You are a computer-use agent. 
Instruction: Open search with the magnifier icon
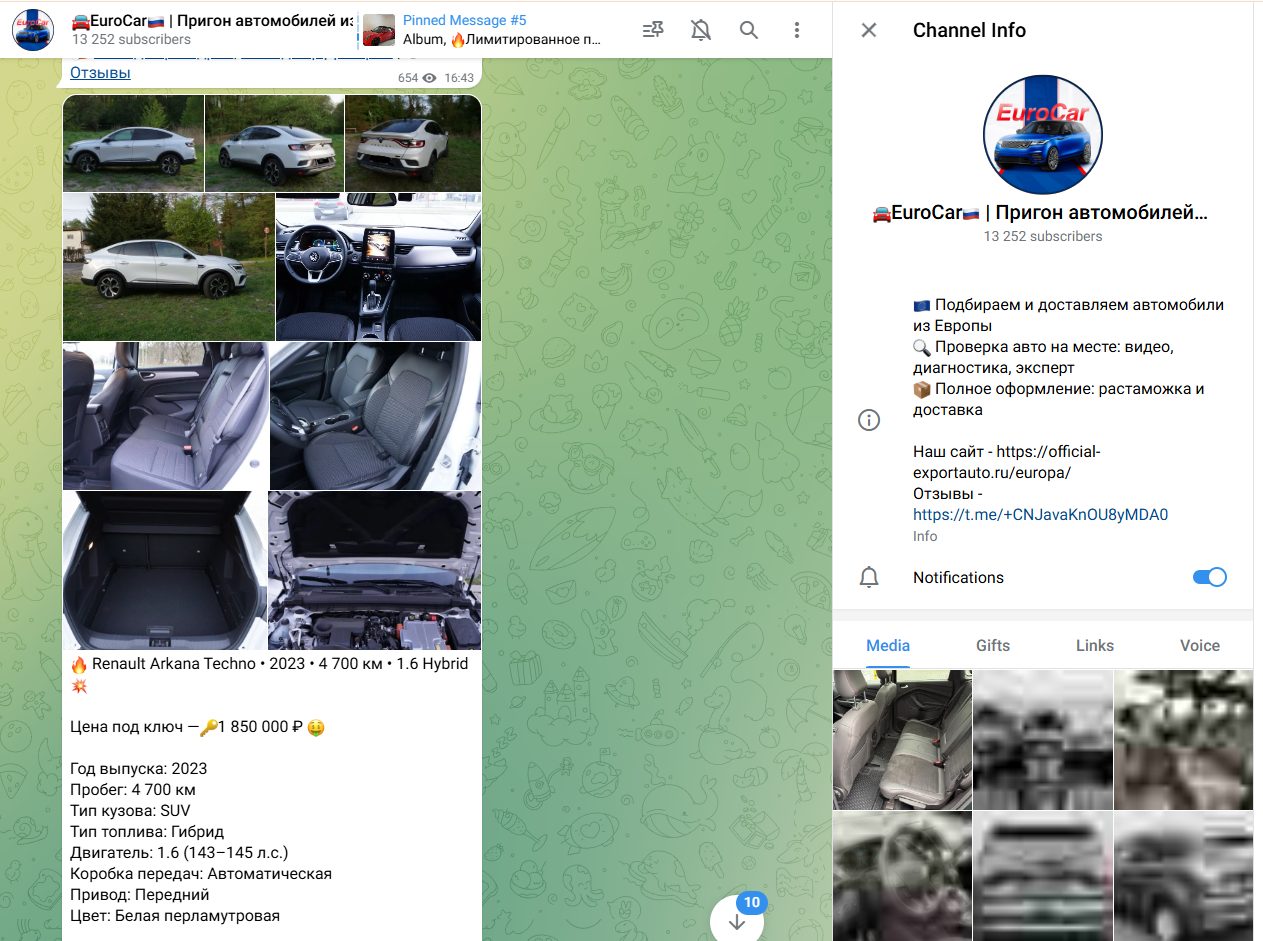click(748, 30)
